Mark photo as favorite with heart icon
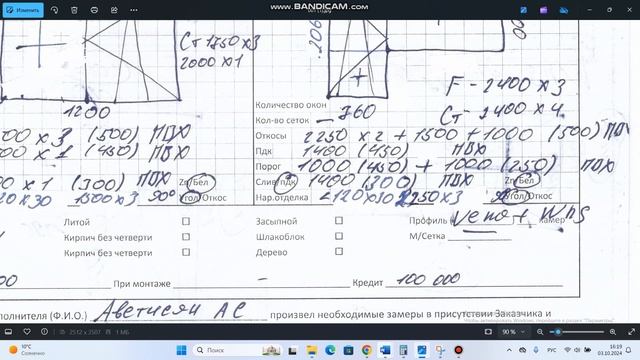Screen dimensions: 640x360 (27, 332)
